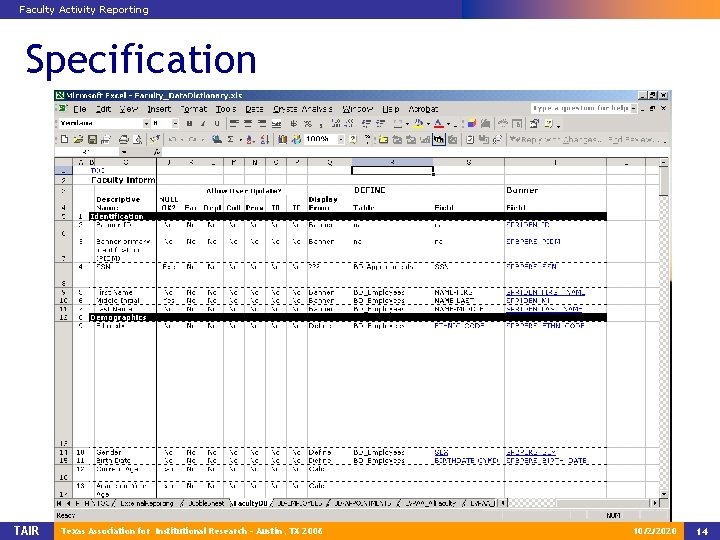Image resolution: width=720 pixels, height=540 pixels.
Task: Expand the Name Box dropdown arrow
Action: click(x=124, y=152)
